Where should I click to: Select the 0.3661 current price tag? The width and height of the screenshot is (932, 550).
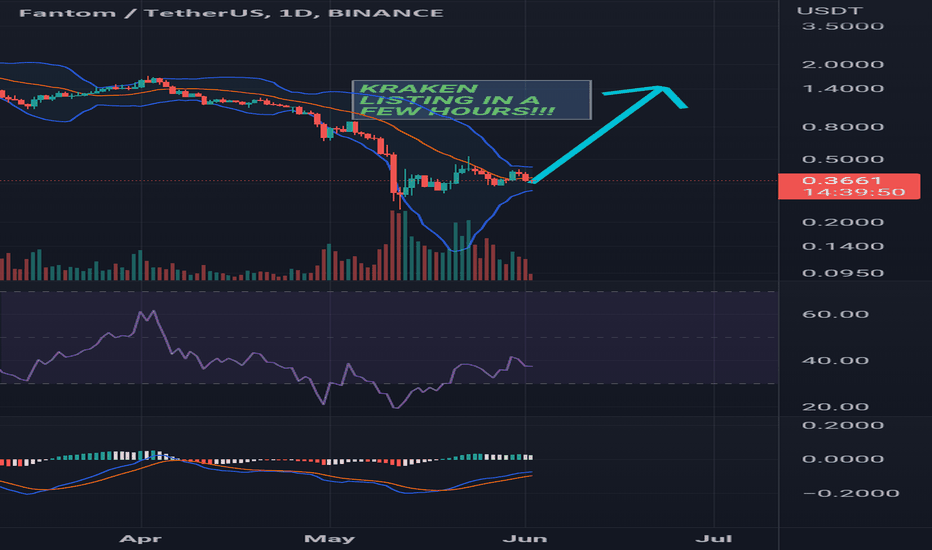[x=842, y=180]
